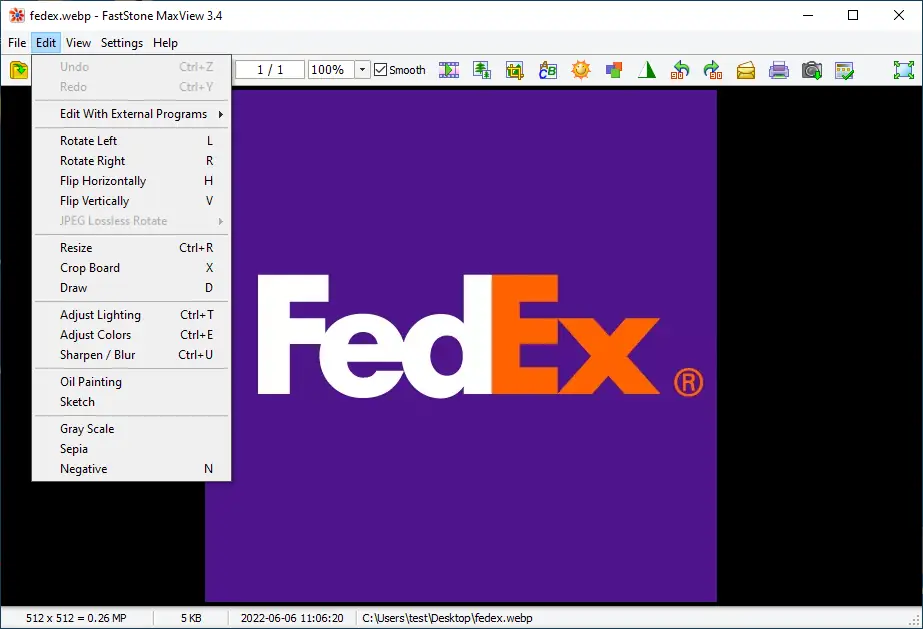The width and height of the screenshot is (923, 629).
Task: Choose Adjust Lighting from the menu
Action: pos(131,315)
